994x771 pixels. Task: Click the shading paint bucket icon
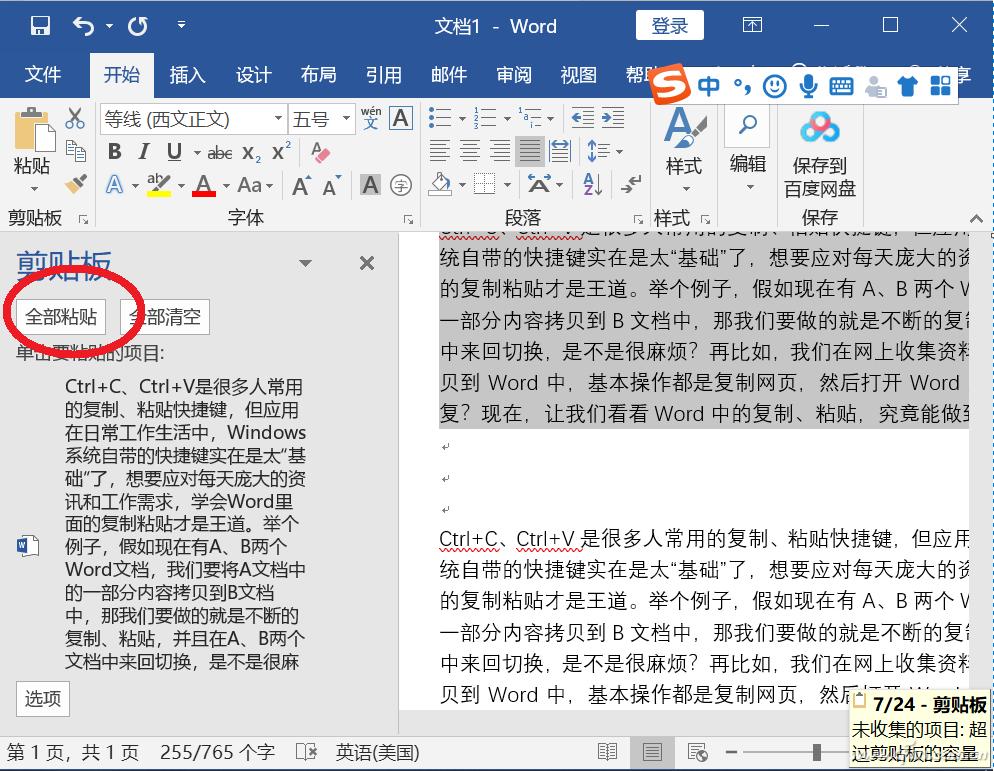click(x=440, y=185)
